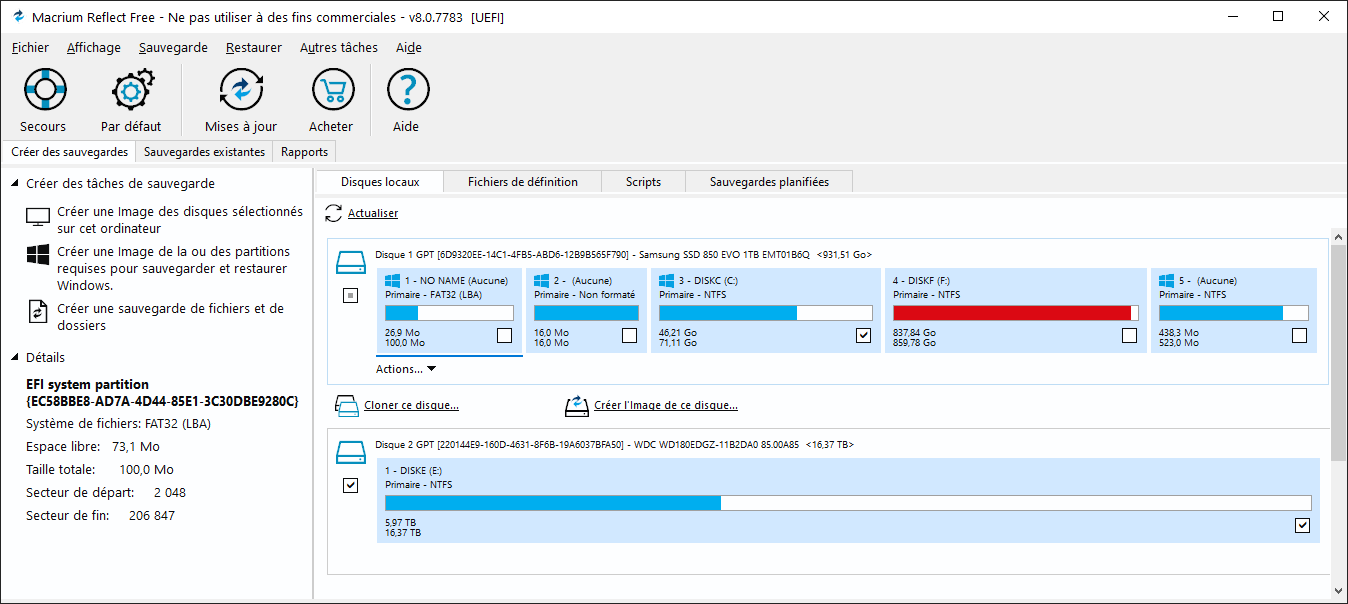Click Windows logo on partition 3 DISKC
This screenshot has width=1348, height=604.
(666, 281)
